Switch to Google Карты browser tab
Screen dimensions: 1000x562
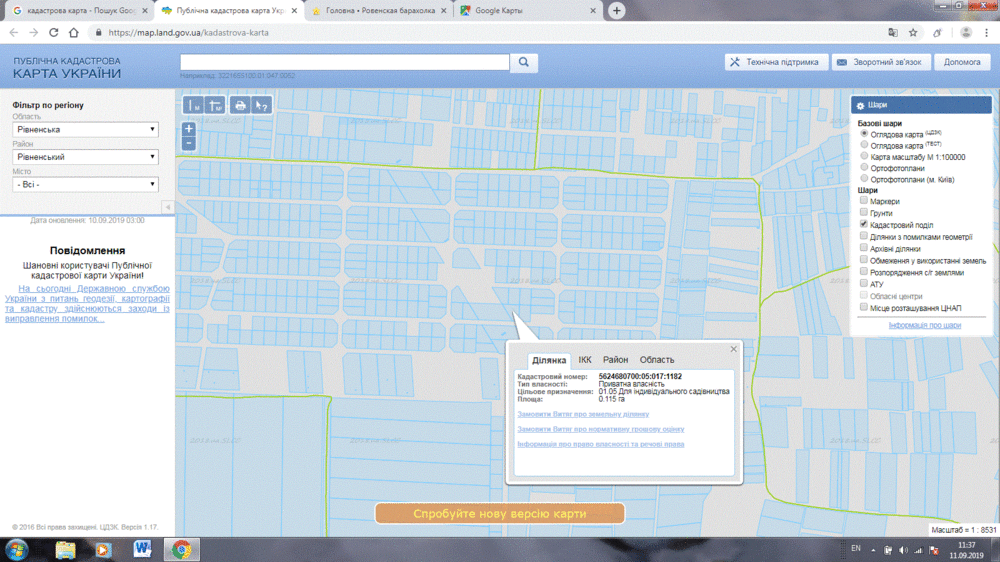click(527, 11)
